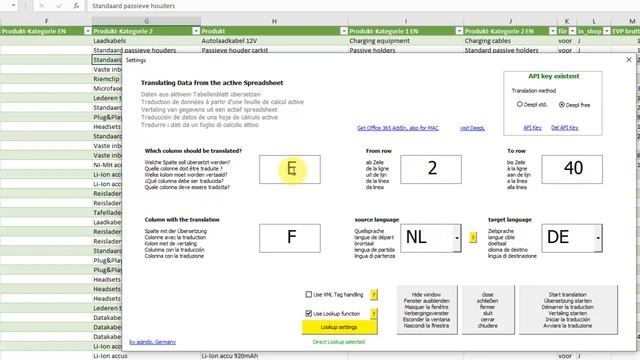The height and width of the screenshot is (360, 640).
Task: Open the visit DeepL link
Action: point(472,128)
